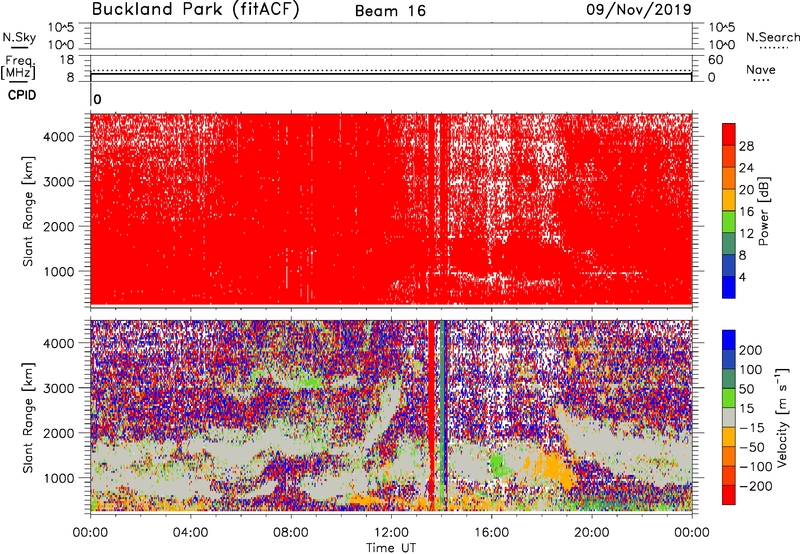Click the "50" label on velocity color bar
Image resolution: width=800 pixels, height=554 pixels.
click(x=746, y=389)
